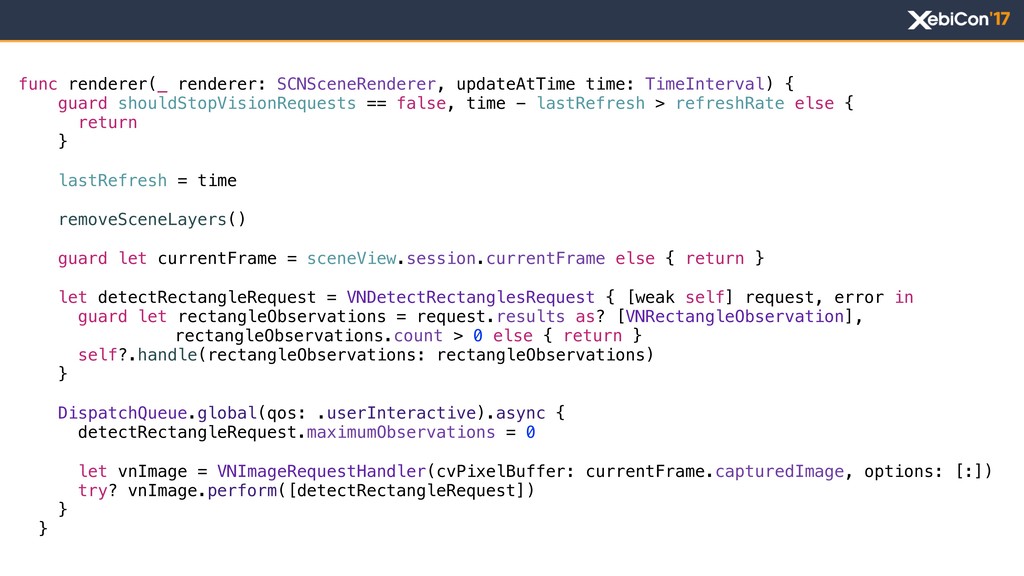
Task: Select the 'global' method name
Action: click(x=227, y=413)
